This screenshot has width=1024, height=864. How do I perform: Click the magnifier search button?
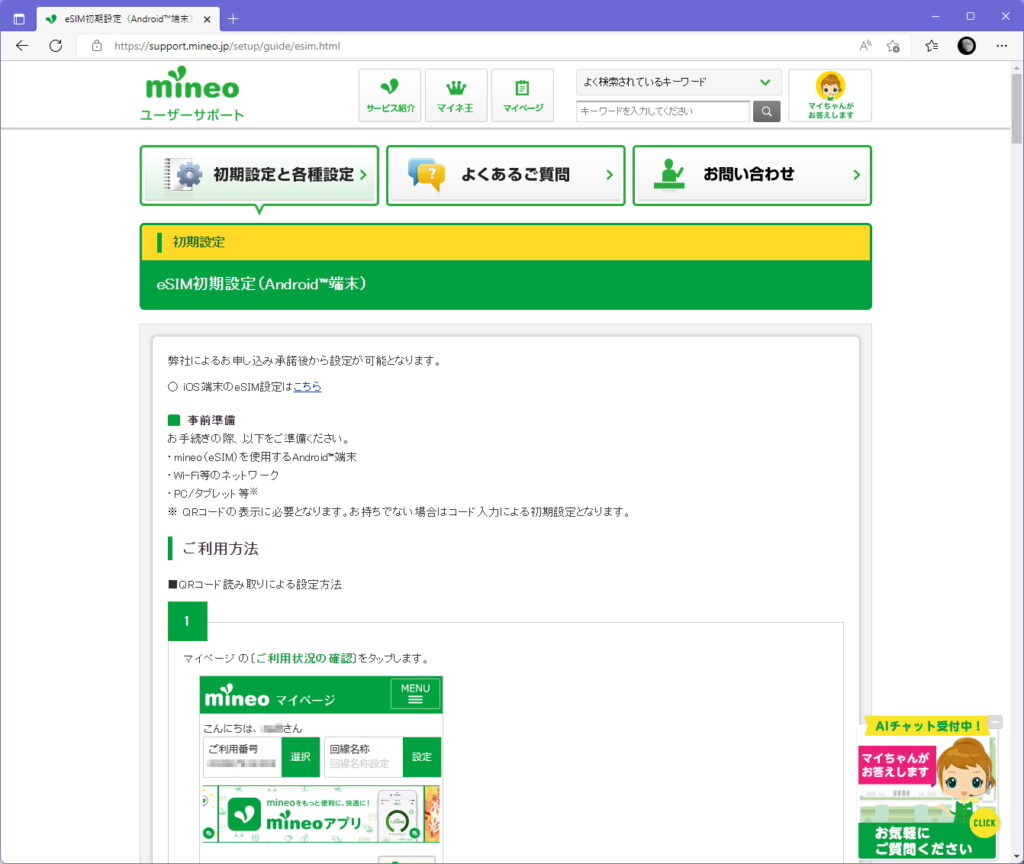[767, 111]
